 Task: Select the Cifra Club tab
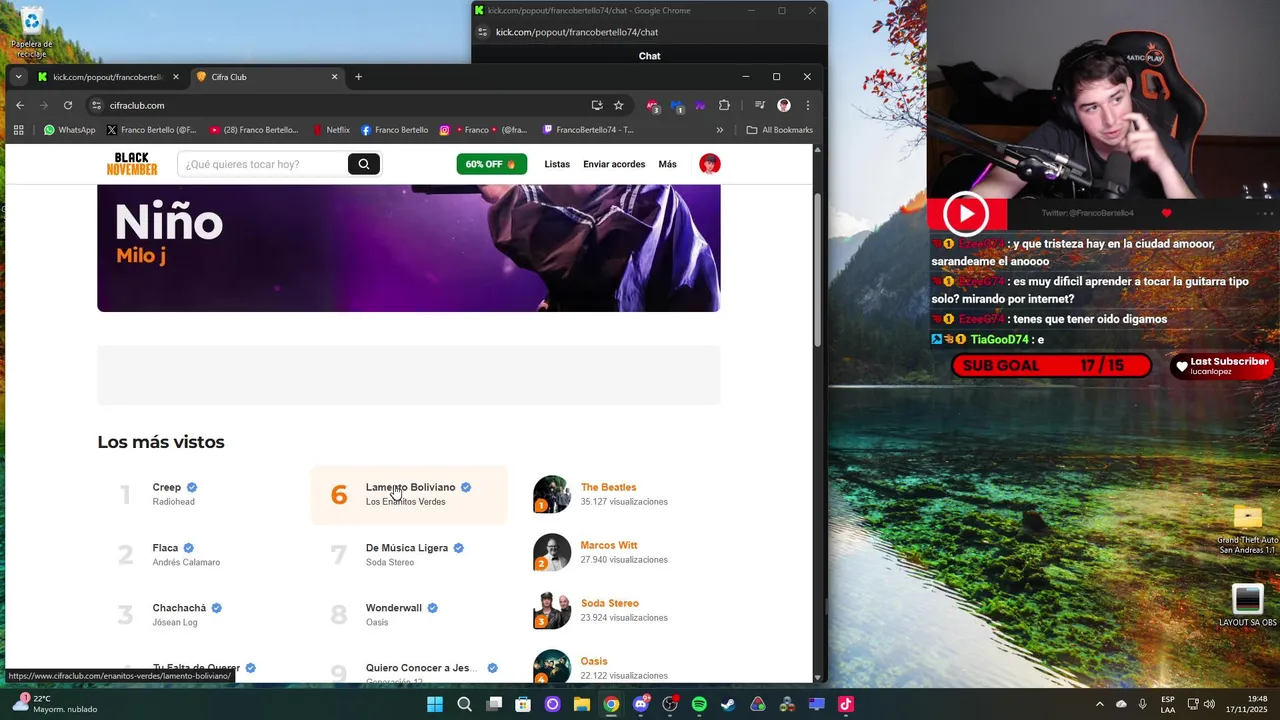pos(266,77)
